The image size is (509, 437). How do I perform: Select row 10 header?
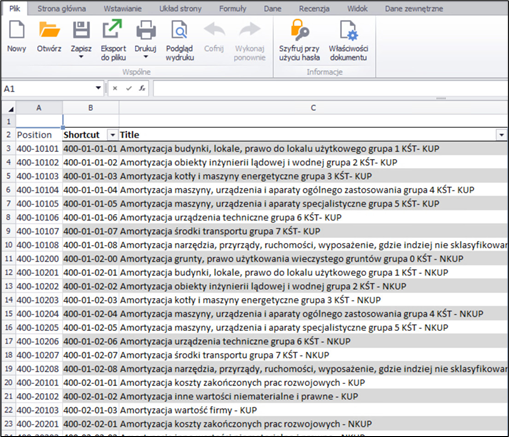[9, 245]
